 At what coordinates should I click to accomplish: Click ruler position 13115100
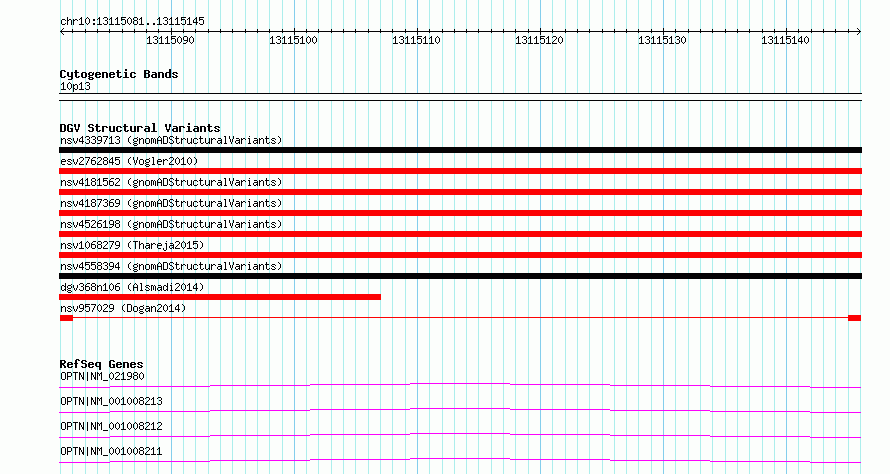coord(293,40)
